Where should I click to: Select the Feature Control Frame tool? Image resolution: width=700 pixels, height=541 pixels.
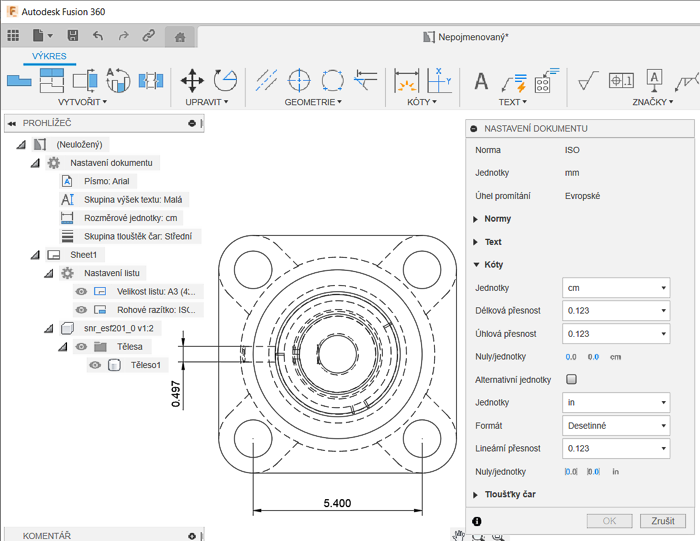click(x=621, y=81)
